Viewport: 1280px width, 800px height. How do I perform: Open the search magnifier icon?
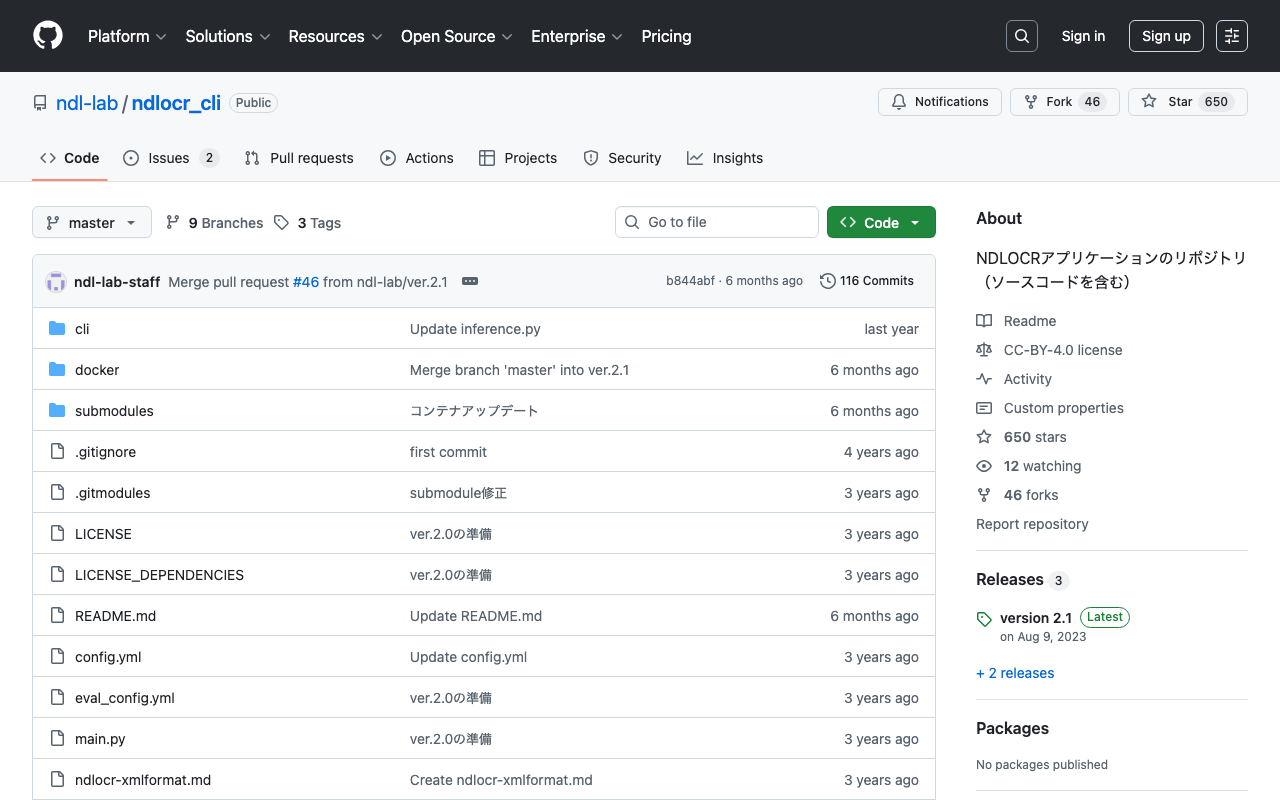click(x=1022, y=36)
